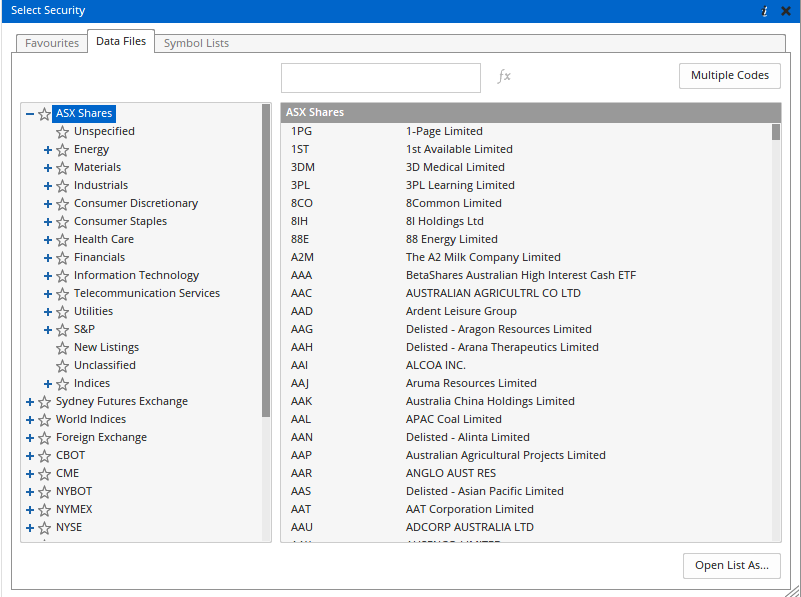Collapse the ASX Shares tree node

click(x=30, y=114)
